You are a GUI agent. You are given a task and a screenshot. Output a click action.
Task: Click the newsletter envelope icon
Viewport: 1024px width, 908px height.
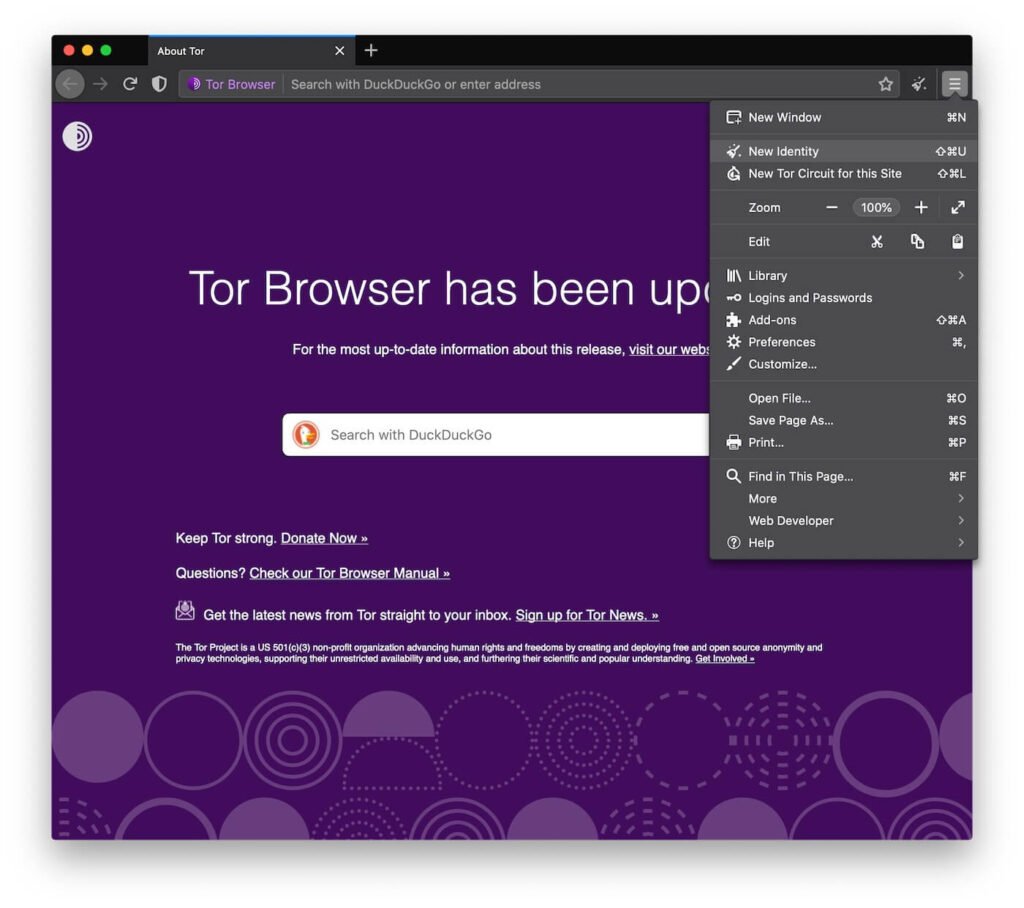click(185, 611)
